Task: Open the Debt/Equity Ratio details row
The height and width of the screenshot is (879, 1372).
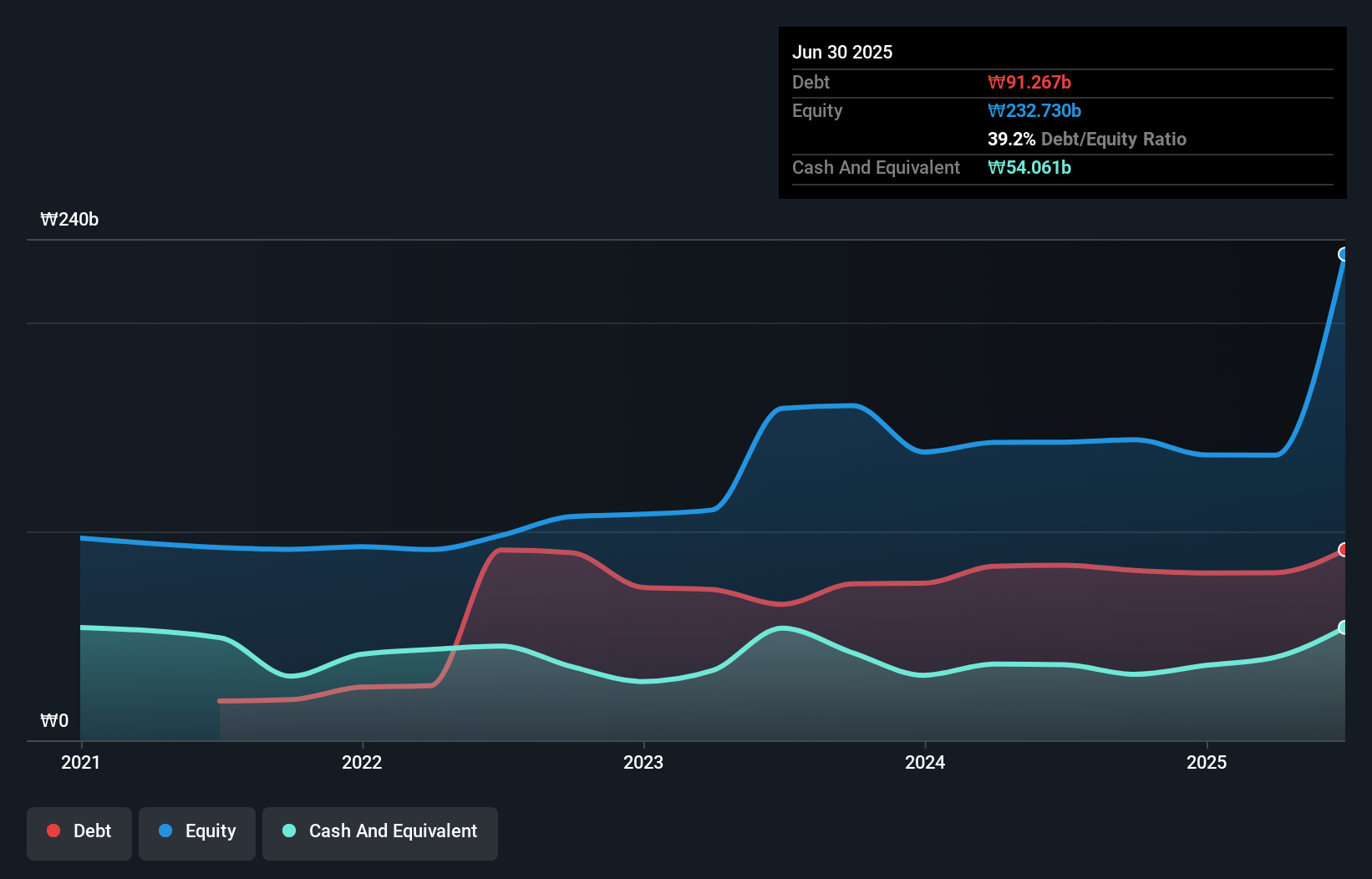Action: pyautogui.click(x=1087, y=140)
